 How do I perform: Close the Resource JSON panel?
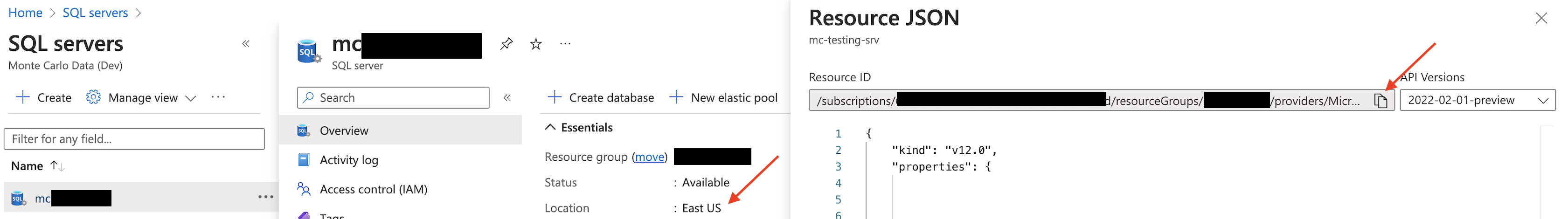tap(1540, 18)
